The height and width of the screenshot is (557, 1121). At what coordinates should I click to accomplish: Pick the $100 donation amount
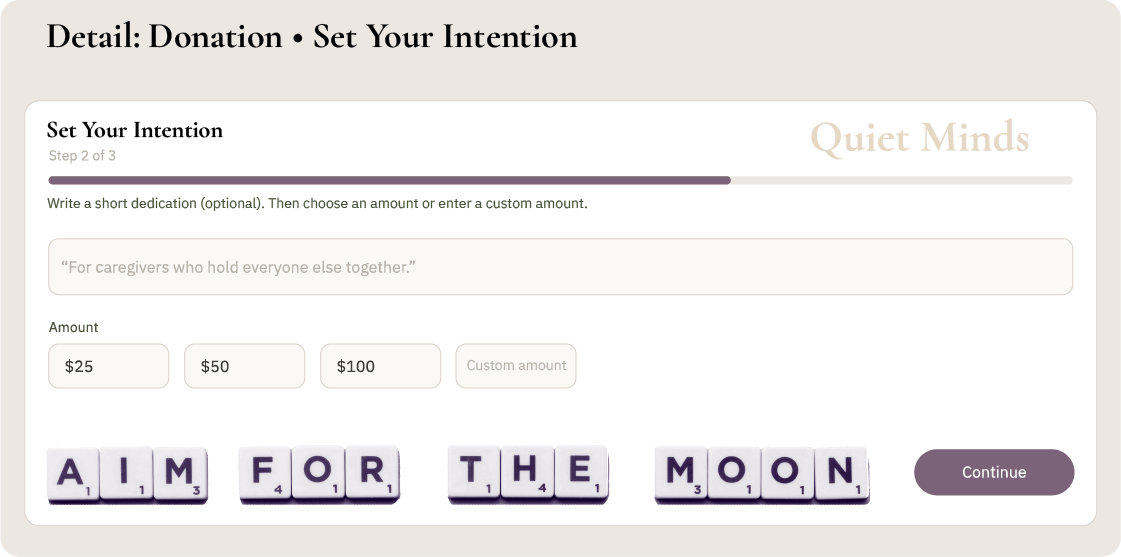[380, 366]
